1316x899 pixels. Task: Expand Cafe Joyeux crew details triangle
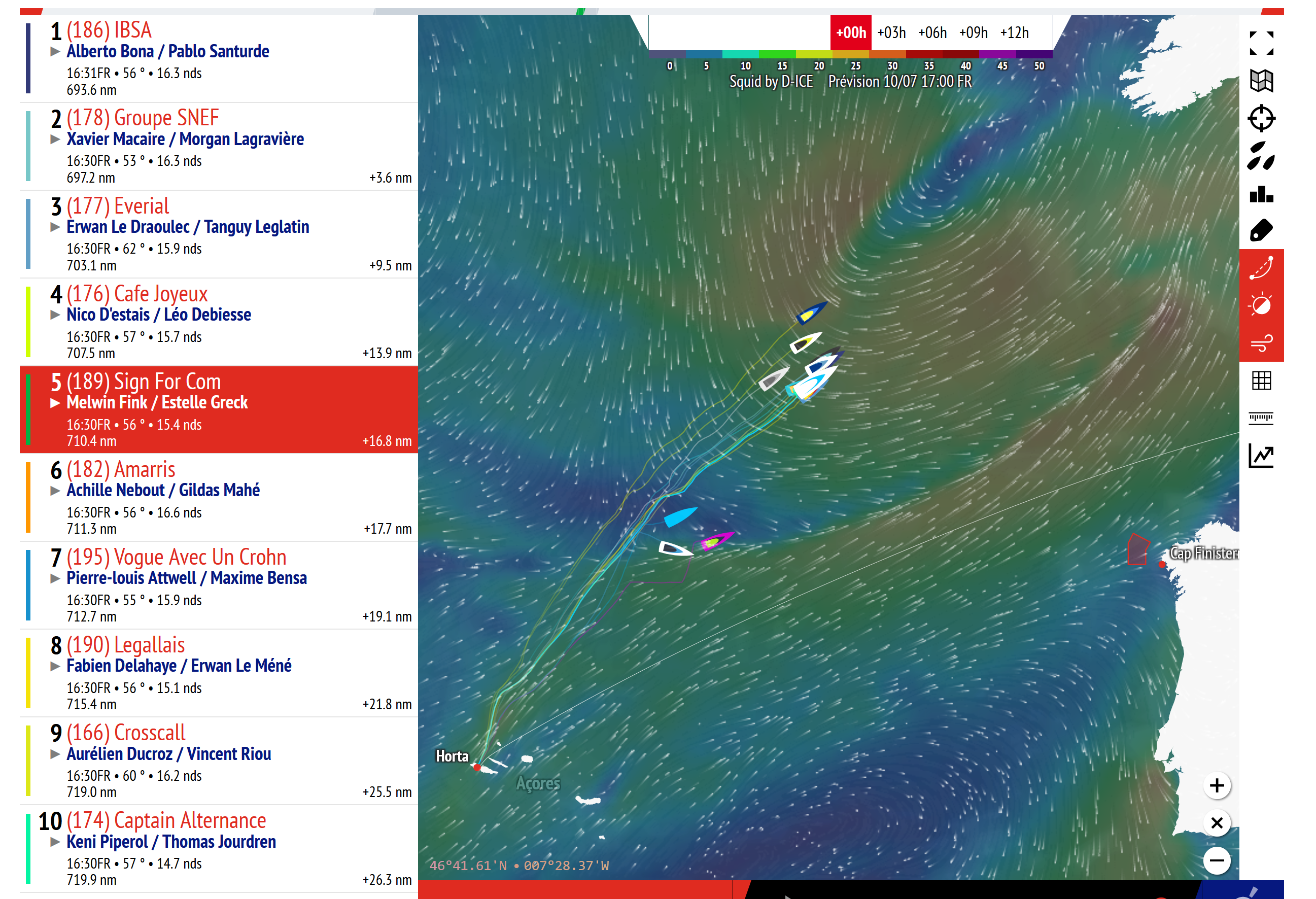point(55,315)
